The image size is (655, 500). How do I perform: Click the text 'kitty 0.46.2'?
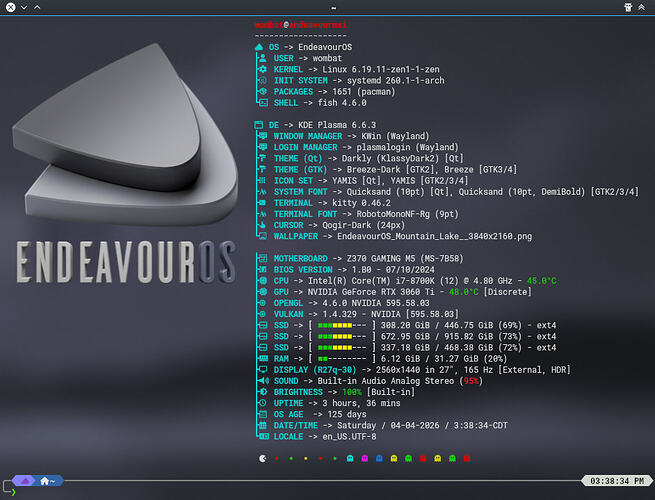pyautogui.click(x=361, y=203)
